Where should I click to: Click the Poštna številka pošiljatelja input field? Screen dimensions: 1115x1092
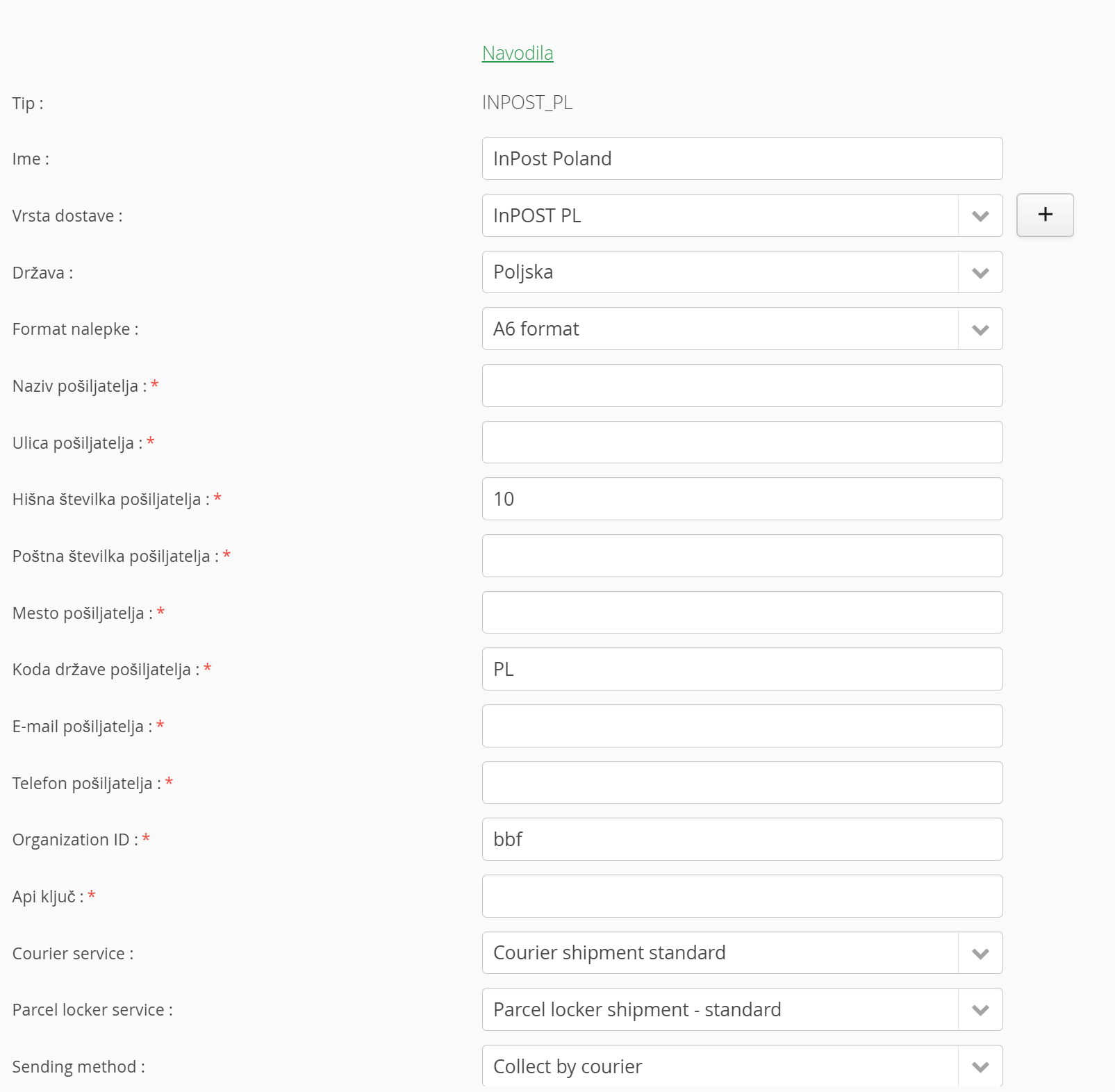742,556
